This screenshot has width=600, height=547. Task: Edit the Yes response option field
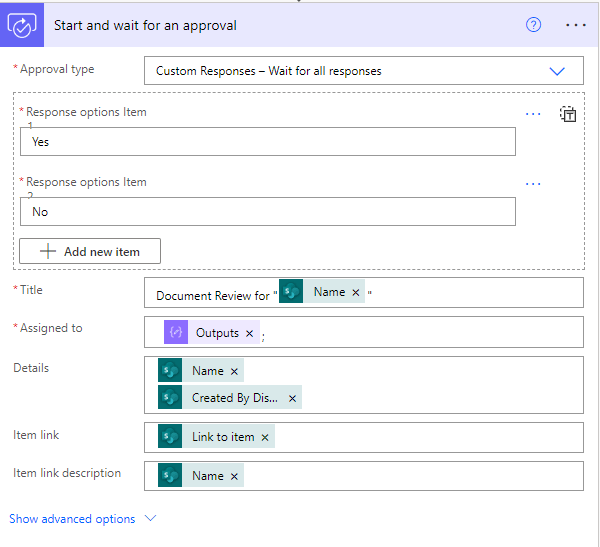click(x=267, y=142)
